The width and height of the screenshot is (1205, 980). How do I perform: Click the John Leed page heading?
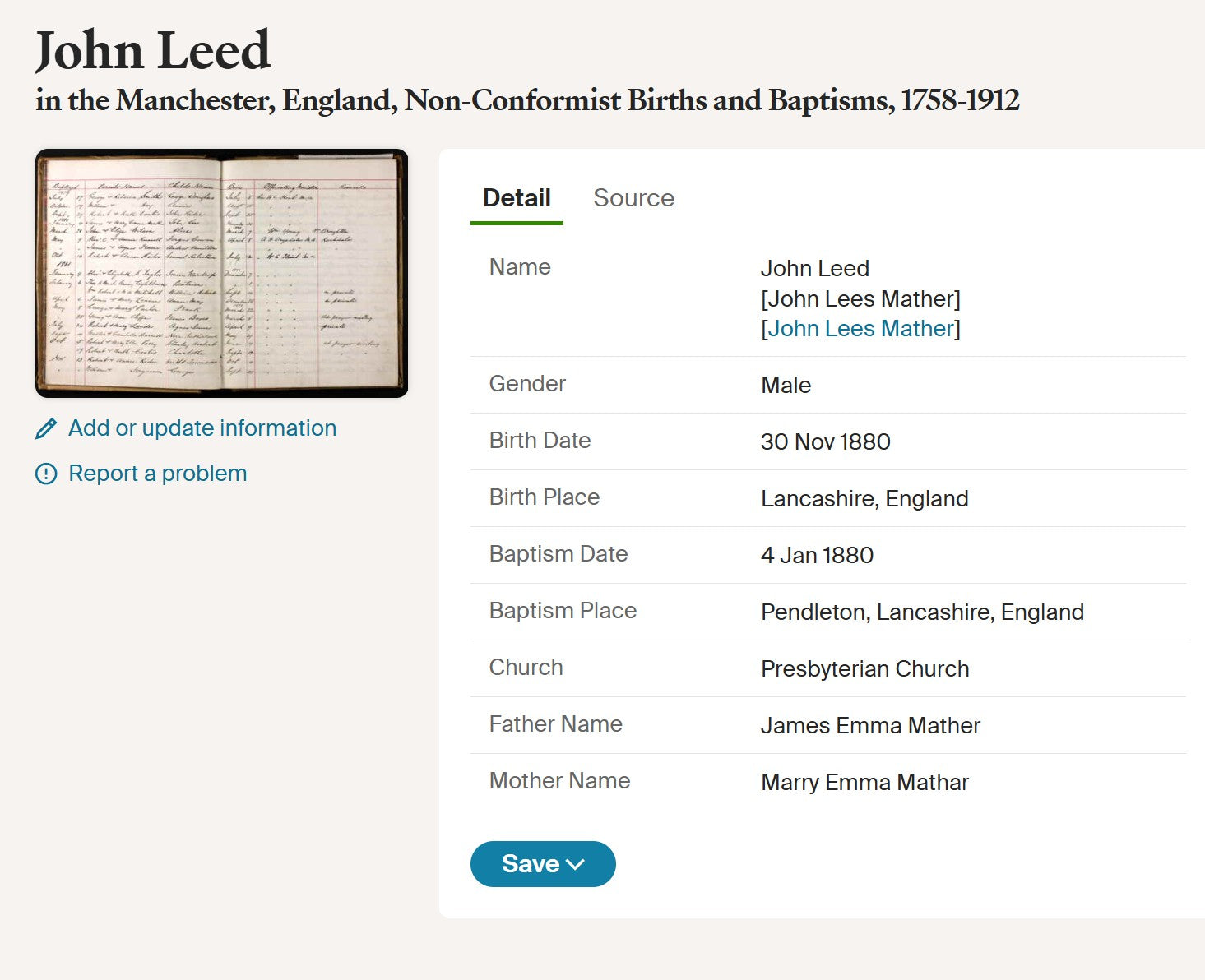(x=153, y=51)
